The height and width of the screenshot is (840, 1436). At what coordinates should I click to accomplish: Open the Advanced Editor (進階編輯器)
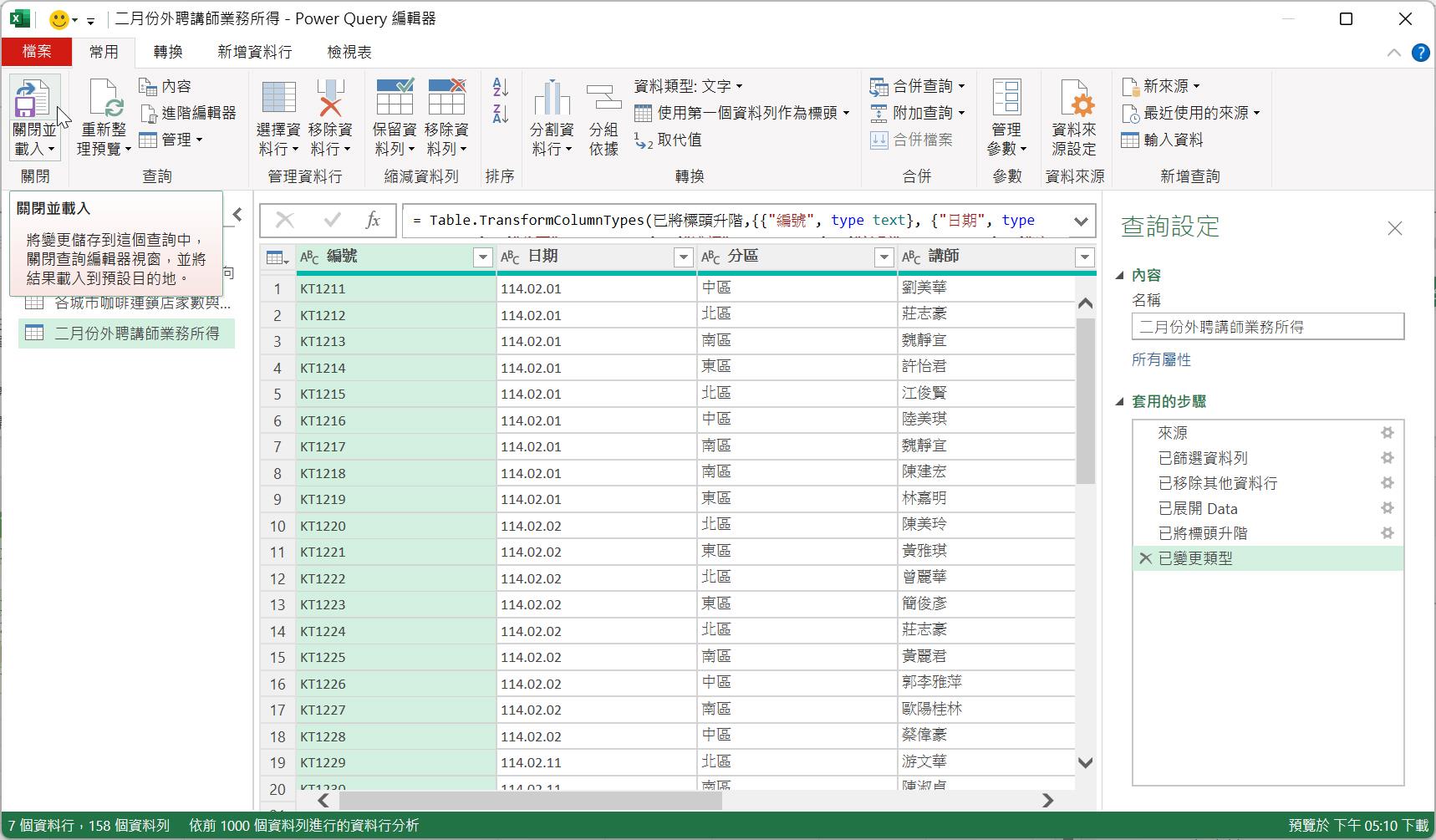pos(189,113)
